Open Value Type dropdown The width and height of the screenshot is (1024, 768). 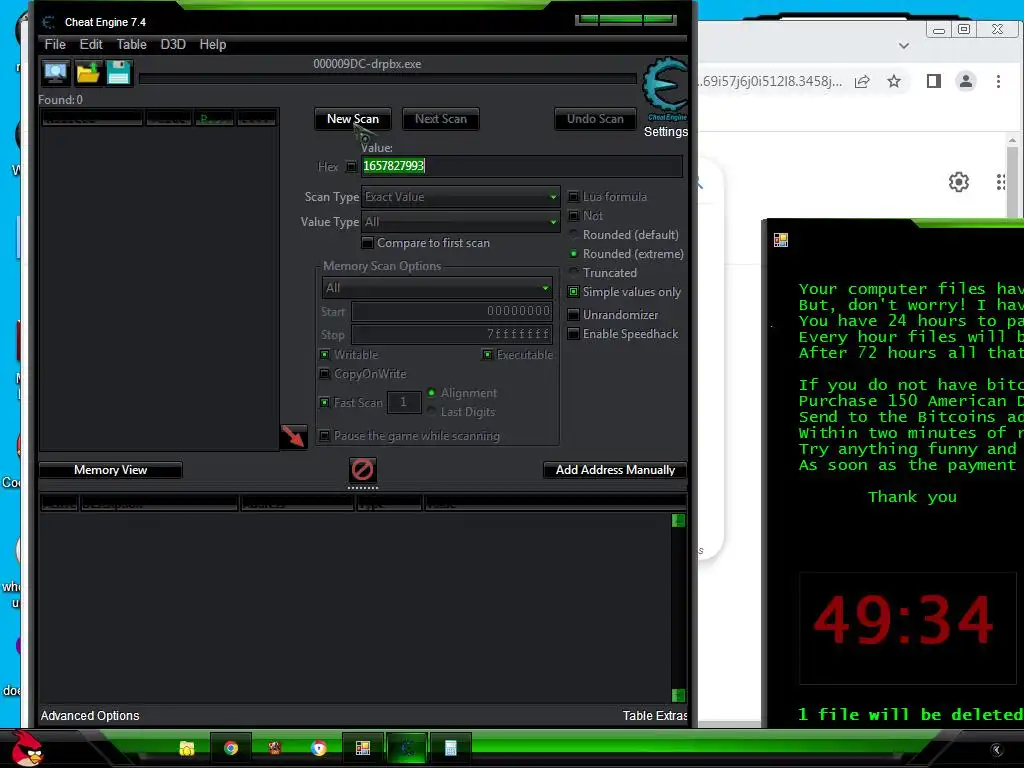(x=460, y=222)
